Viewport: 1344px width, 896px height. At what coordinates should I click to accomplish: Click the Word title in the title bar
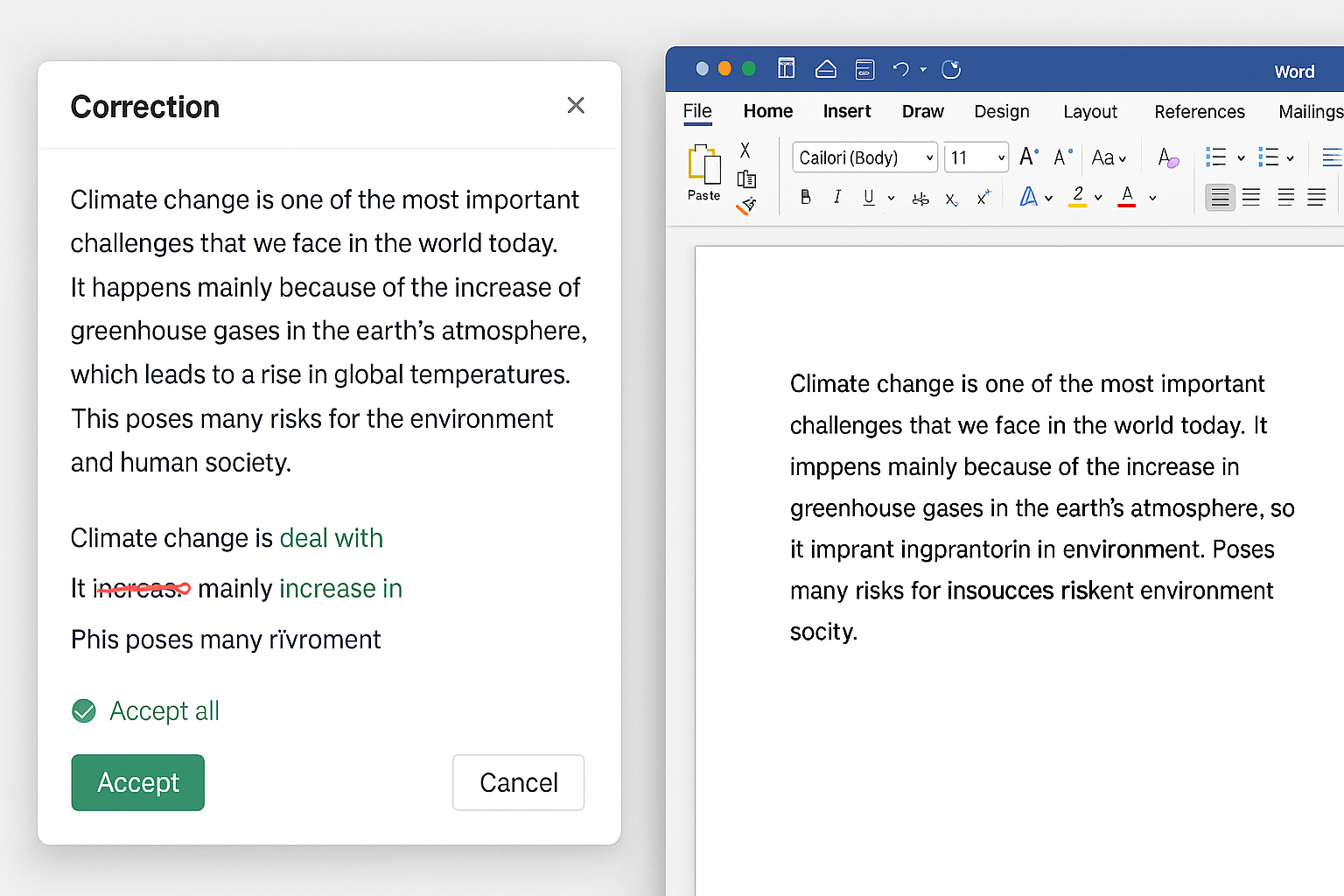1294,72
